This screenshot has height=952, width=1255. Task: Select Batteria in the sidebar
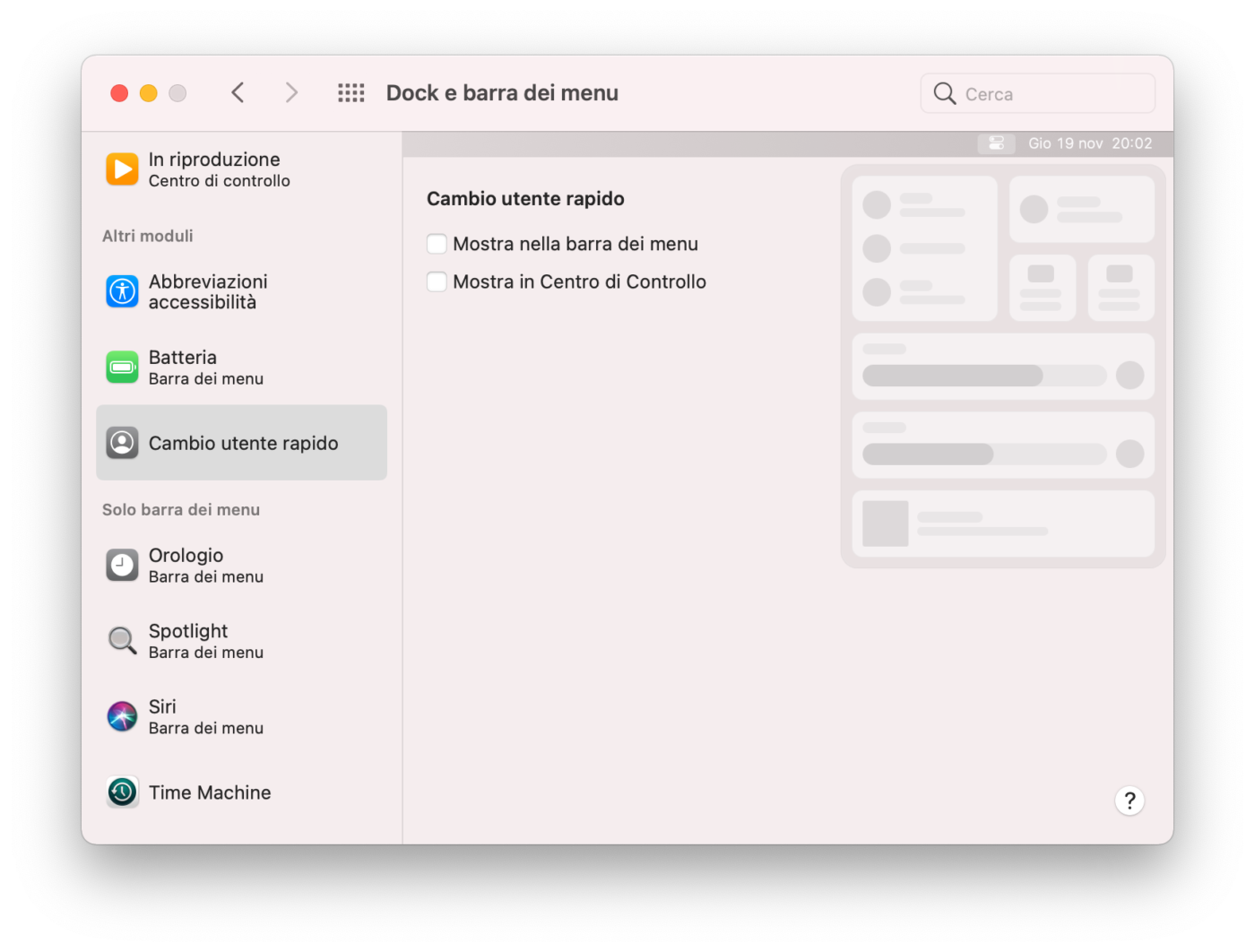point(241,367)
